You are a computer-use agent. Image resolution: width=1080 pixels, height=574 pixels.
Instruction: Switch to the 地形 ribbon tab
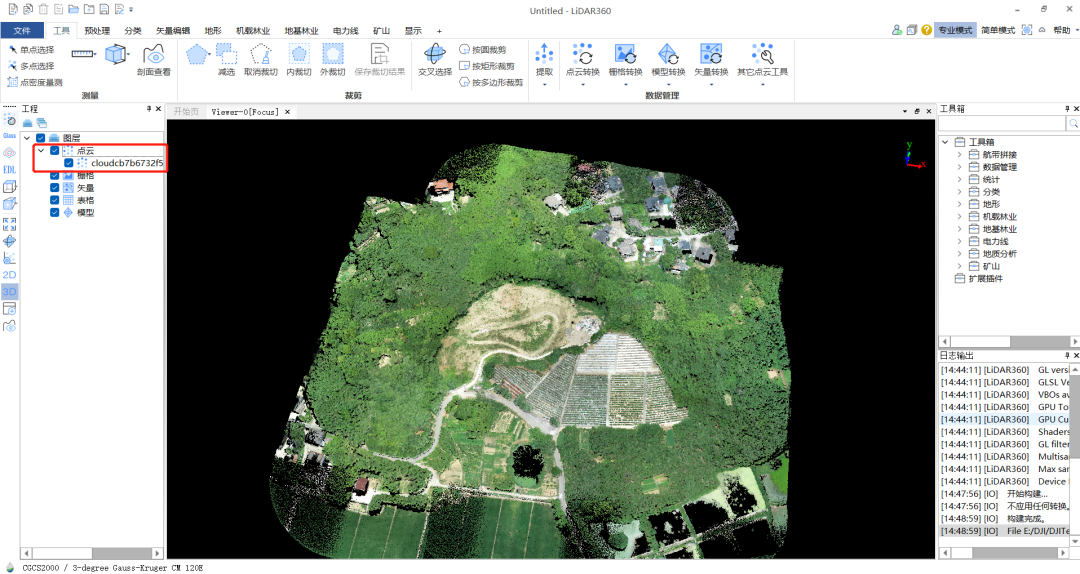[213, 30]
